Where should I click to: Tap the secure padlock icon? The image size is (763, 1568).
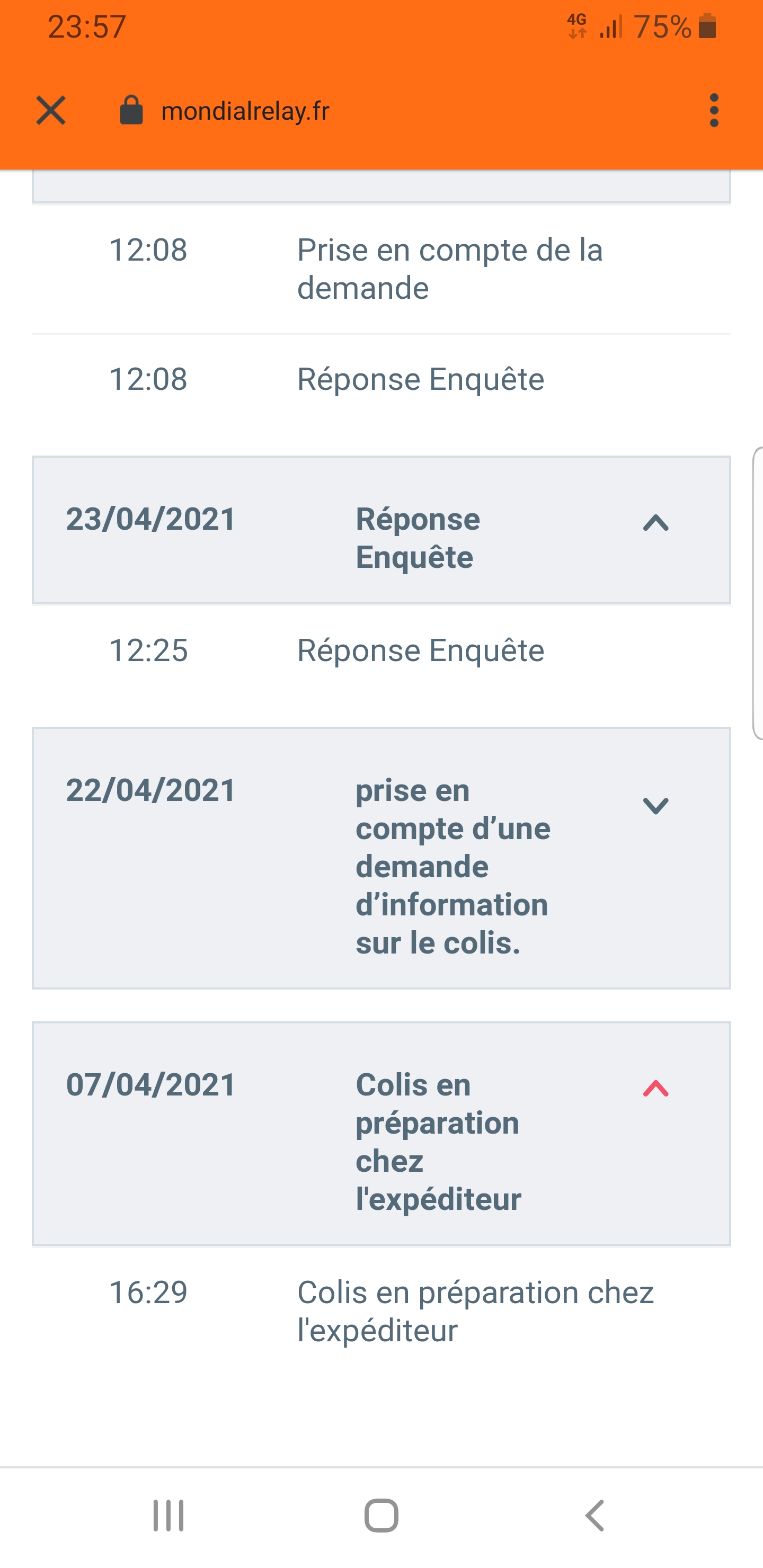point(131,111)
